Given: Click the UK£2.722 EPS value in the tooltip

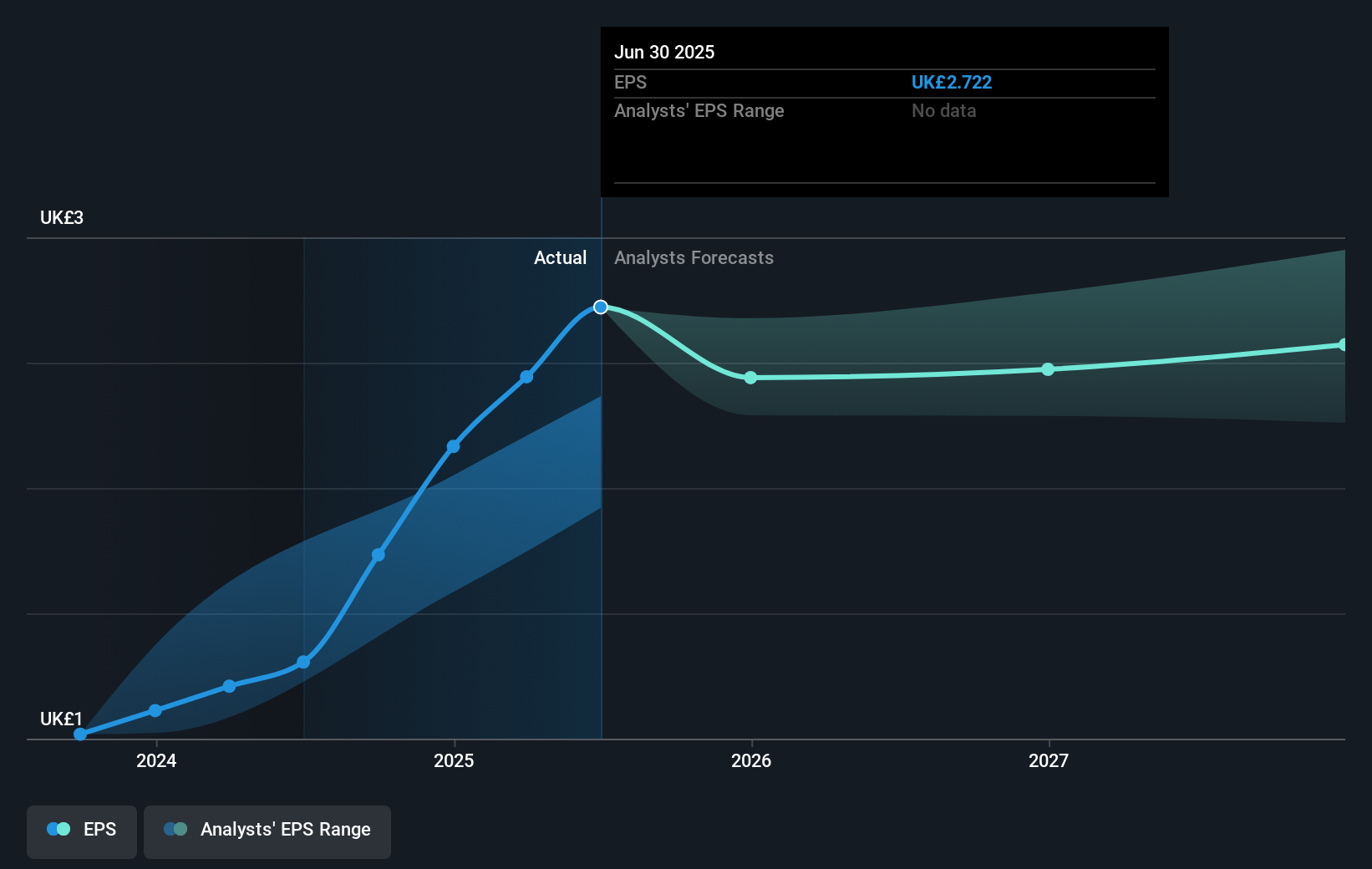Looking at the screenshot, I should [x=952, y=82].
